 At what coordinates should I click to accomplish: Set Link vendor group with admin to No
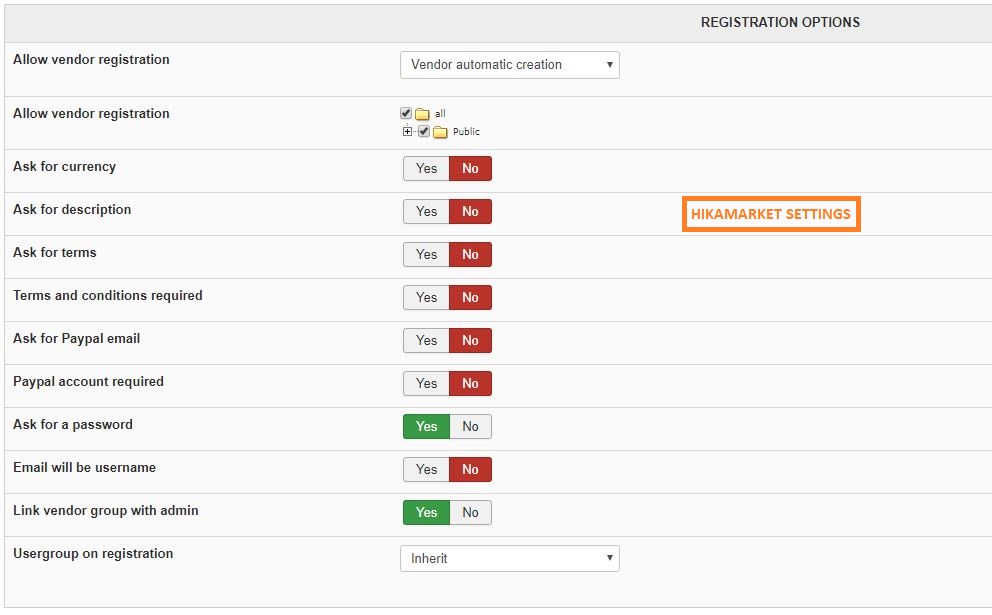coord(470,512)
